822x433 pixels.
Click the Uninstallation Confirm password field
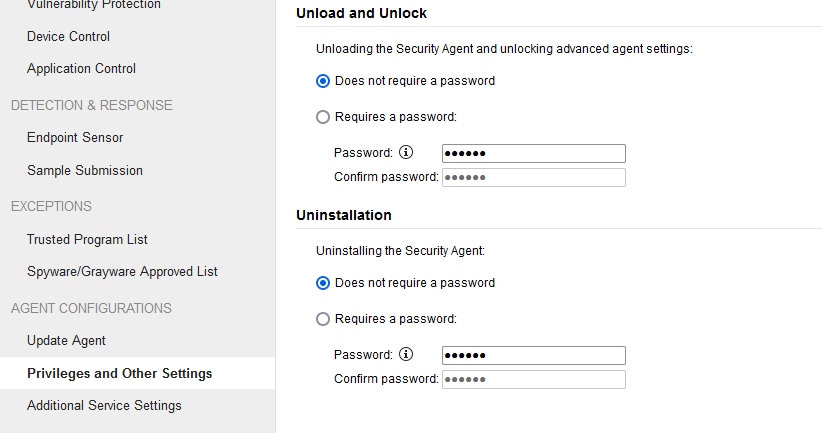534,380
